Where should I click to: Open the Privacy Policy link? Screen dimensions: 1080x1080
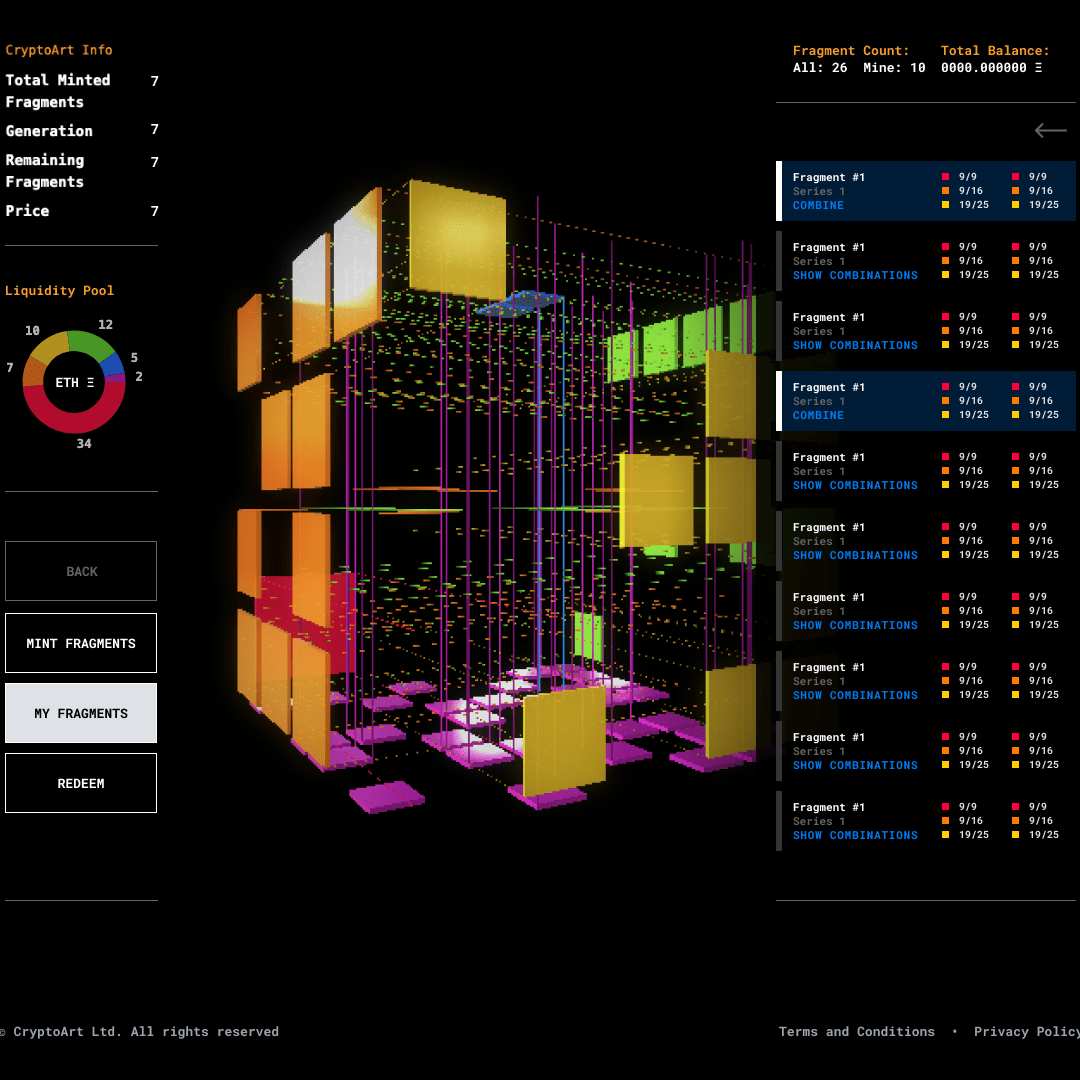1026,1031
